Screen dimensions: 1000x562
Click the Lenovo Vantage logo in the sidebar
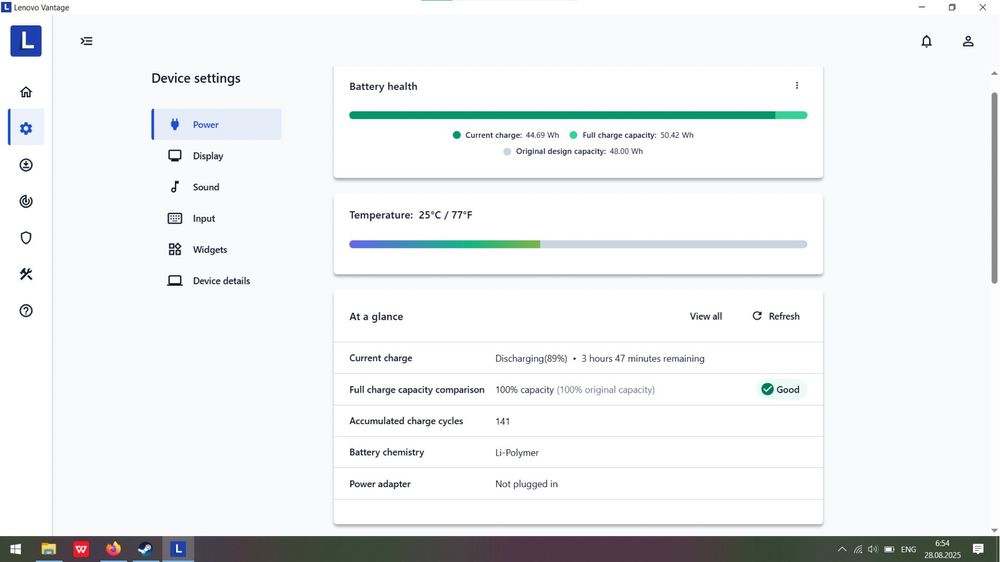point(26,41)
